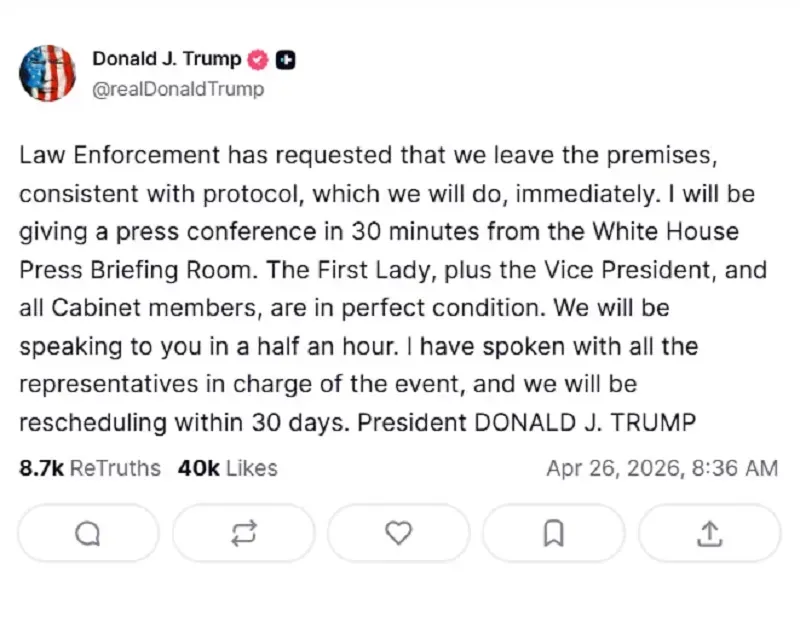800x622 pixels.
Task: Open the flag-themed profile avatar
Action: [x=48, y=73]
